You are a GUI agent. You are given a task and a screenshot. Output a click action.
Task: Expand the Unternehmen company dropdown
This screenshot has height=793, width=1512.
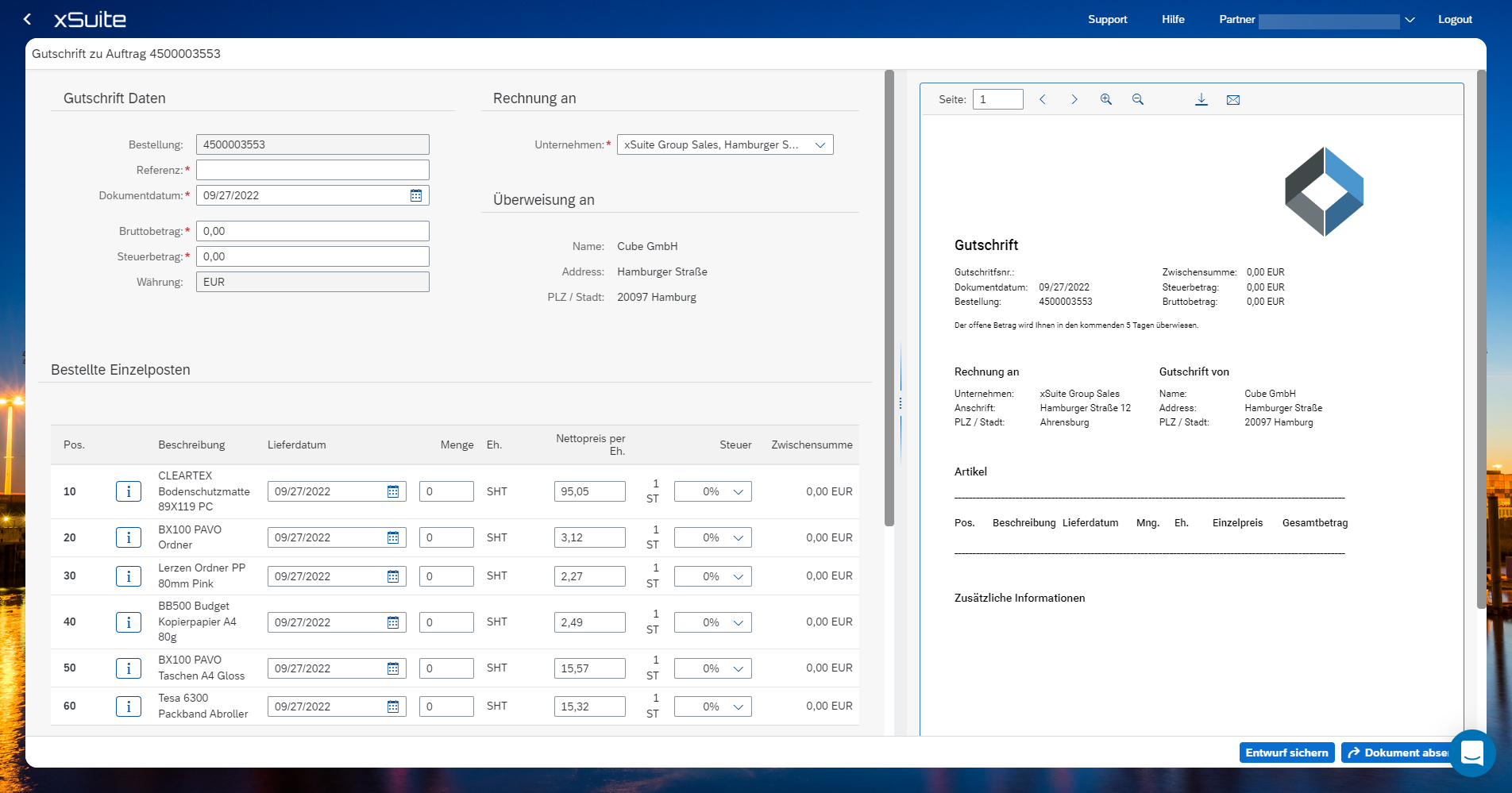pyautogui.click(x=820, y=144)
